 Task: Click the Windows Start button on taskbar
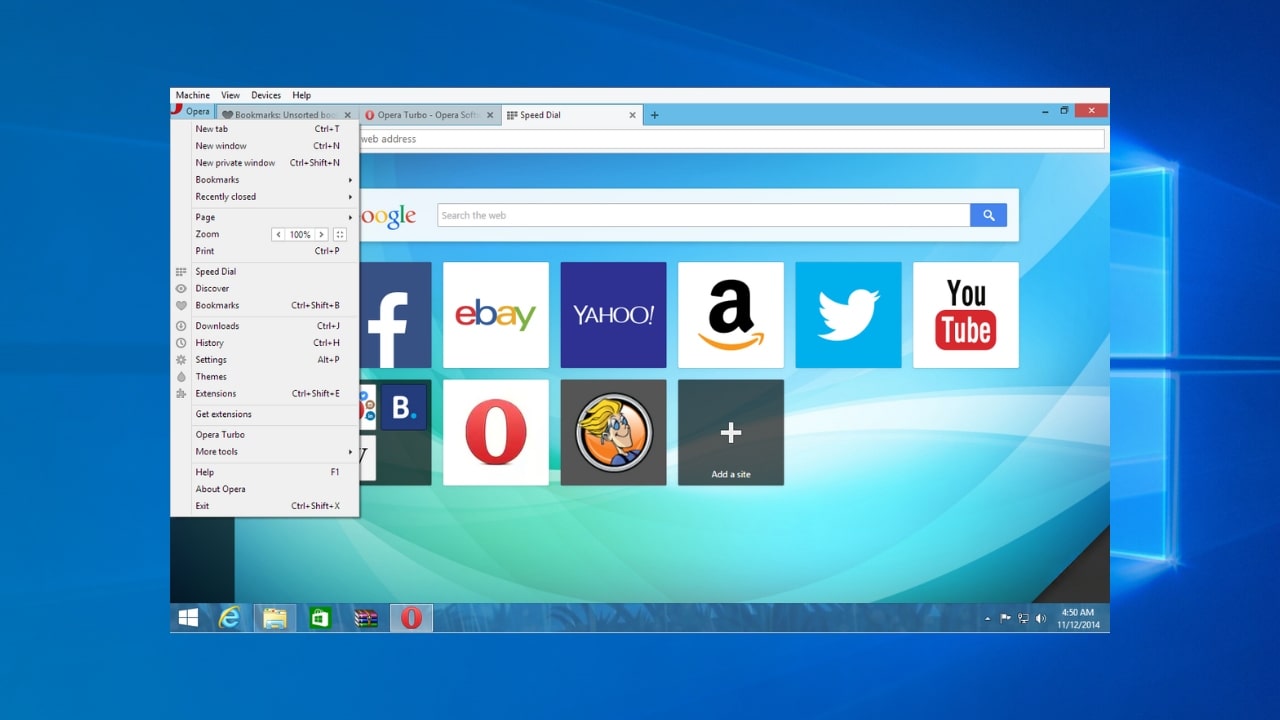point(188,619)
